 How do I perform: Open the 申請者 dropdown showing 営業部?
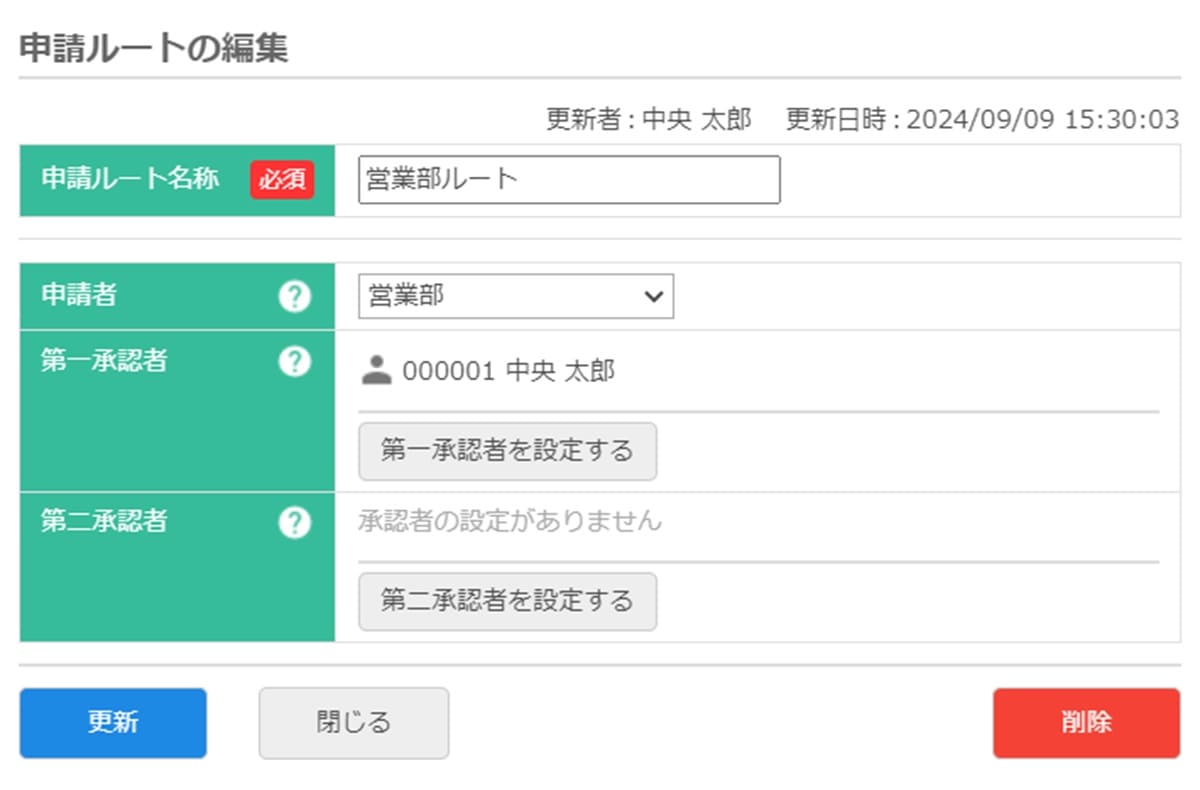[516, 297]
